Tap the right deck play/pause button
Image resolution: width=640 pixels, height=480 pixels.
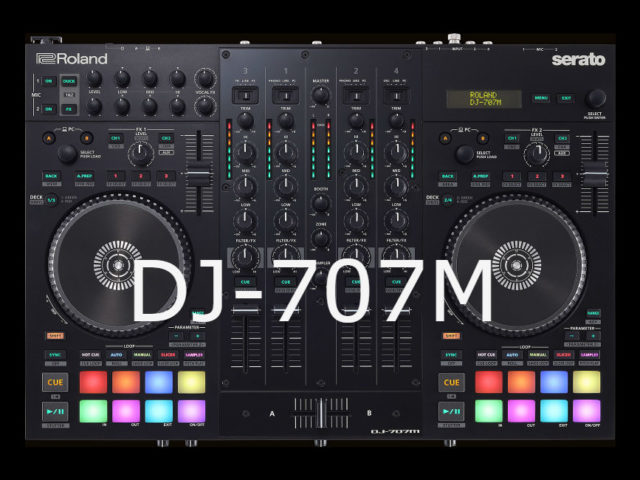click(x=451, y=411)
